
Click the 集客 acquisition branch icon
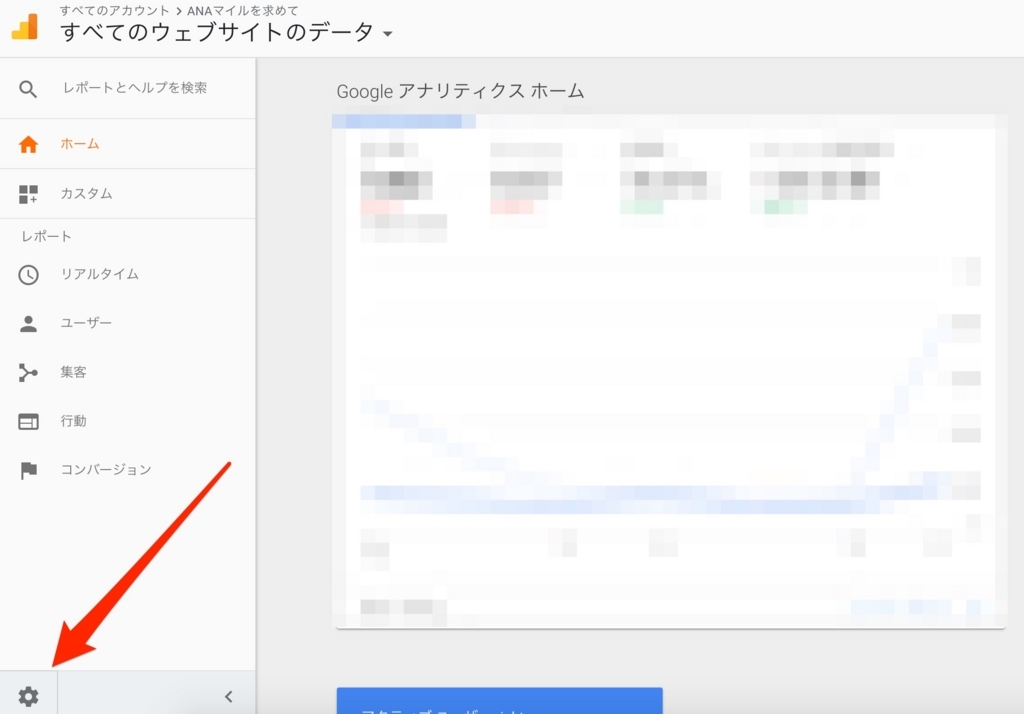[x=28, y=372]
